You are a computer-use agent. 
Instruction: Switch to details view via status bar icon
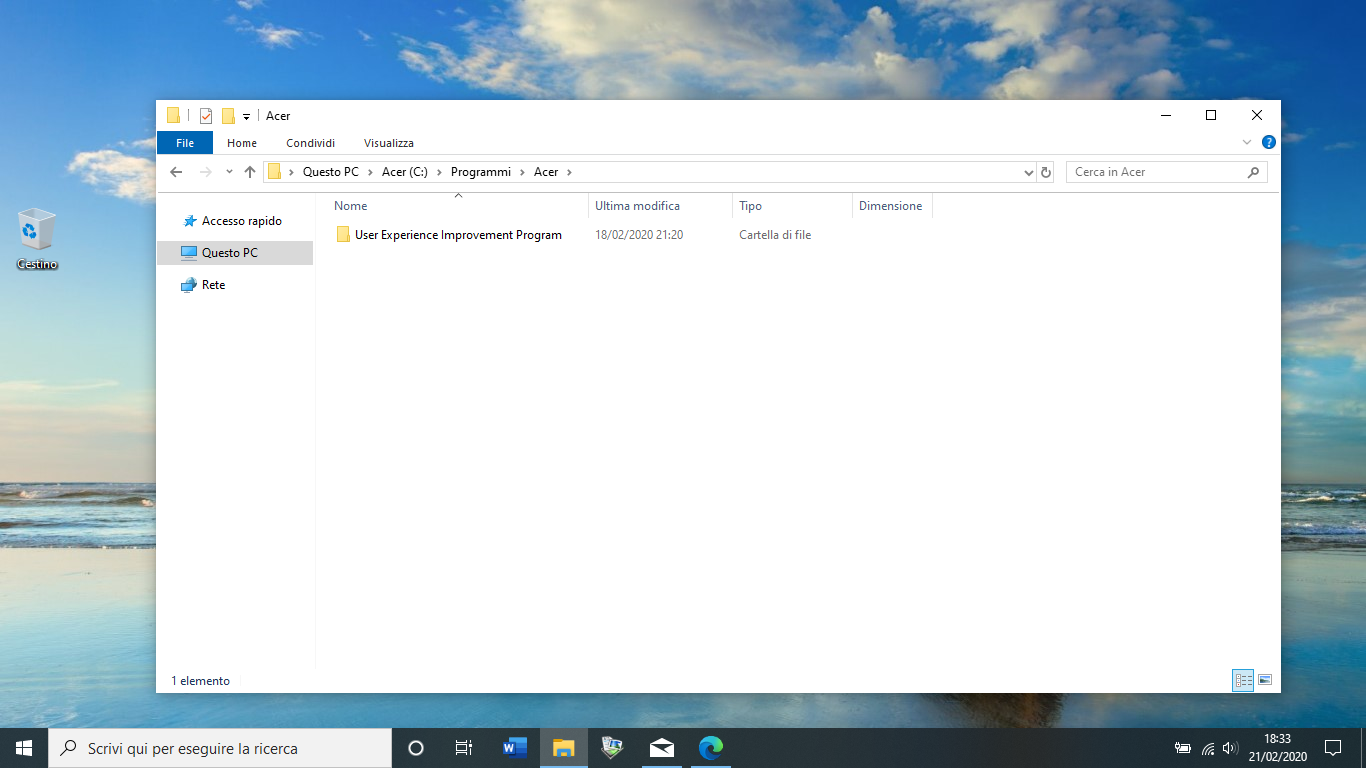coord(1242,680)
